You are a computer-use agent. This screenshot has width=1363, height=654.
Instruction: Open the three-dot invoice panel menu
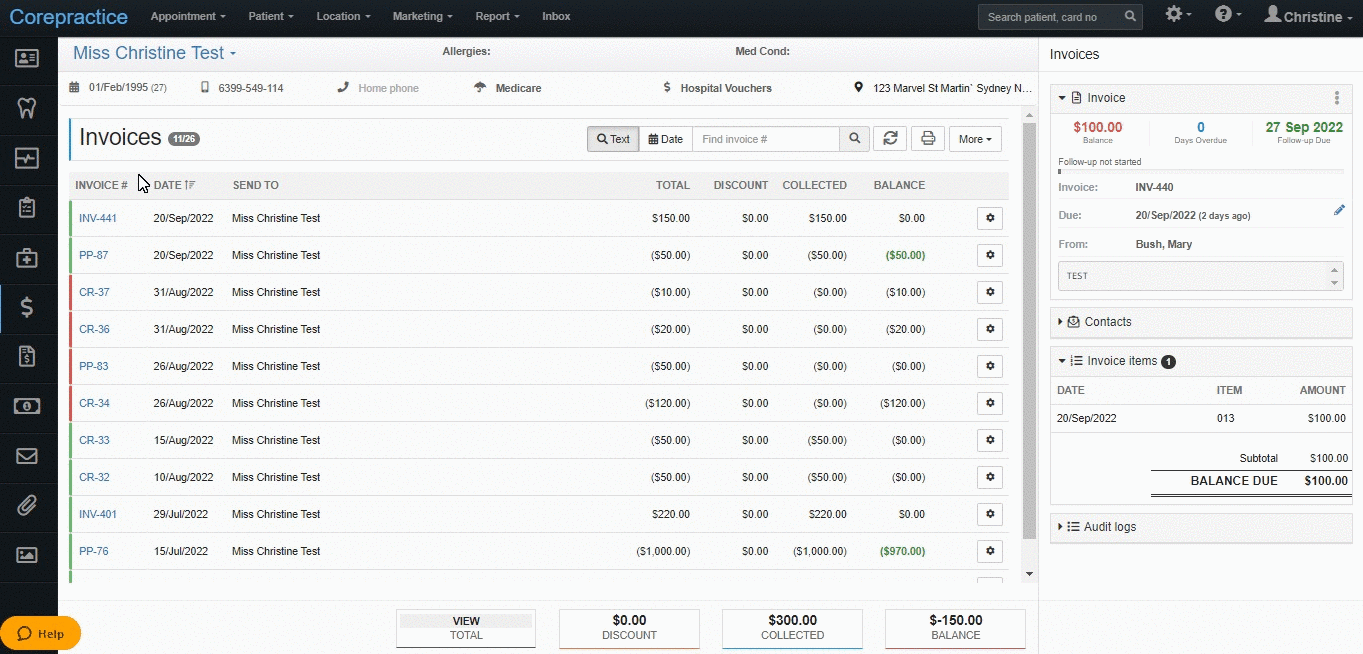1337,98
